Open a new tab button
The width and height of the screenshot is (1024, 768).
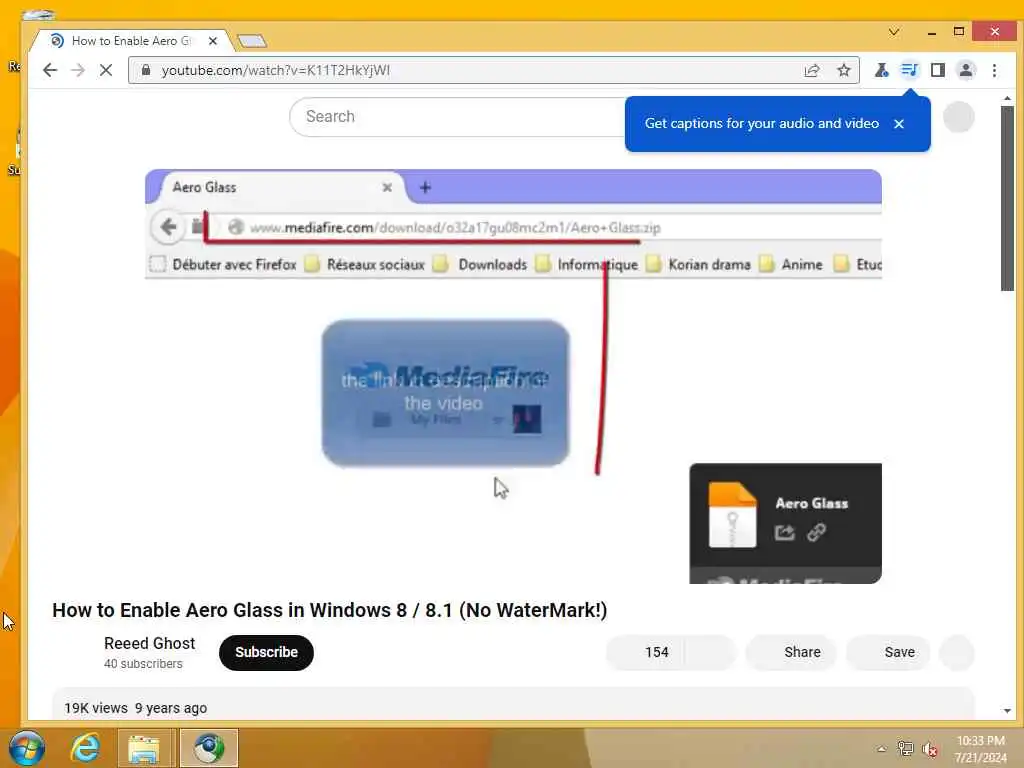coord(251,41)
